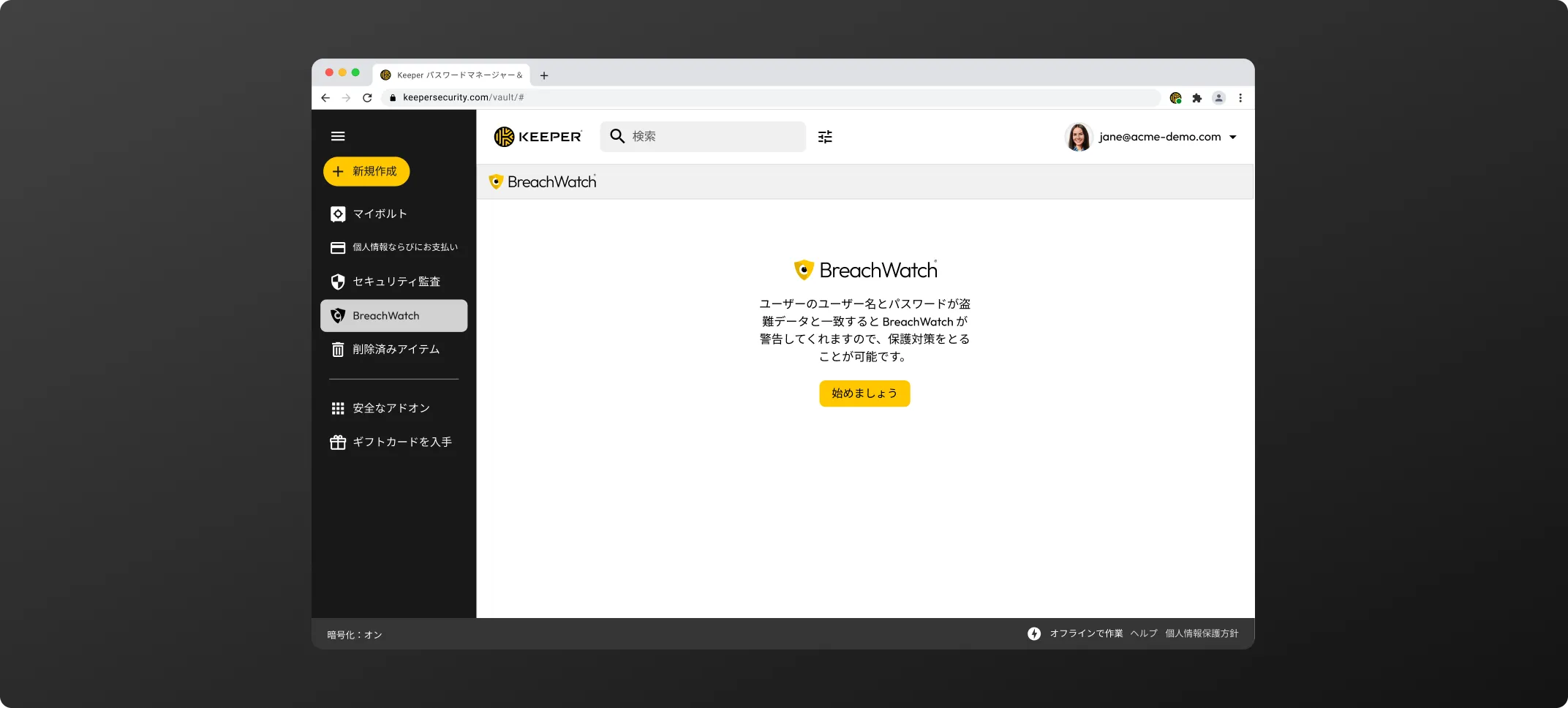
Task: Open the hamburger menu in sidebar
Action: pyautogui.click(x=338, y=136)
